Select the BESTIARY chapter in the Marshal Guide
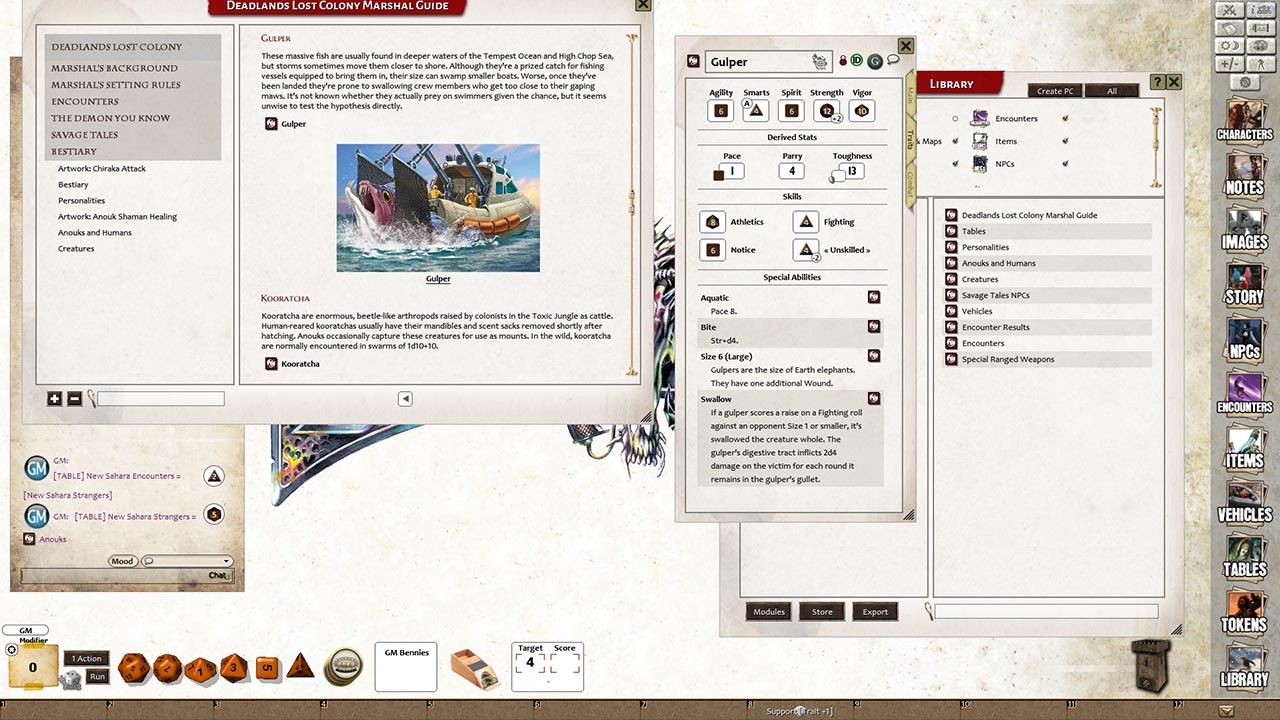The width and height of the screenshot is (1280, 720). point(75,151)
